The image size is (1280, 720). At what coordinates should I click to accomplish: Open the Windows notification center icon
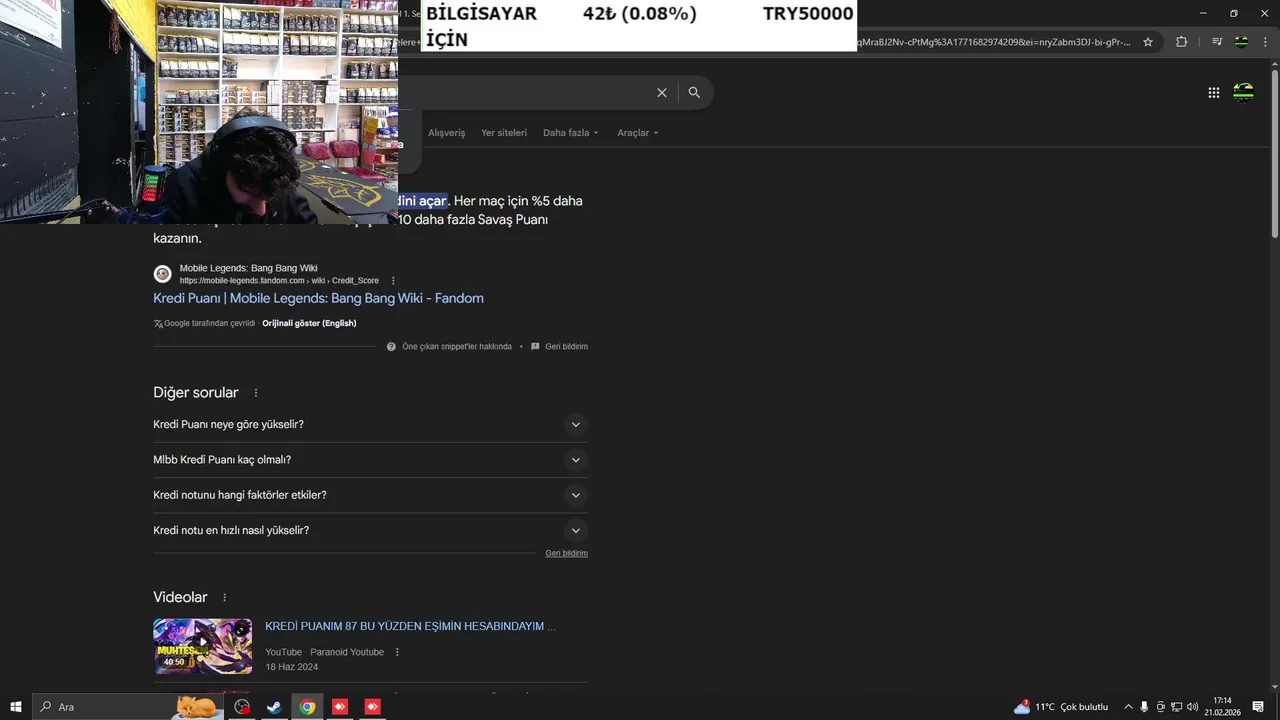[x=1258, y=707]
